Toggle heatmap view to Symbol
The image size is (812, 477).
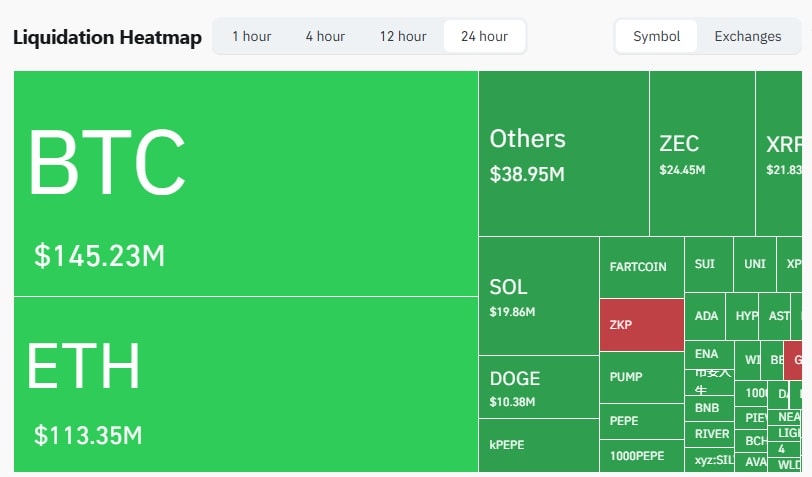pos(656,37)
